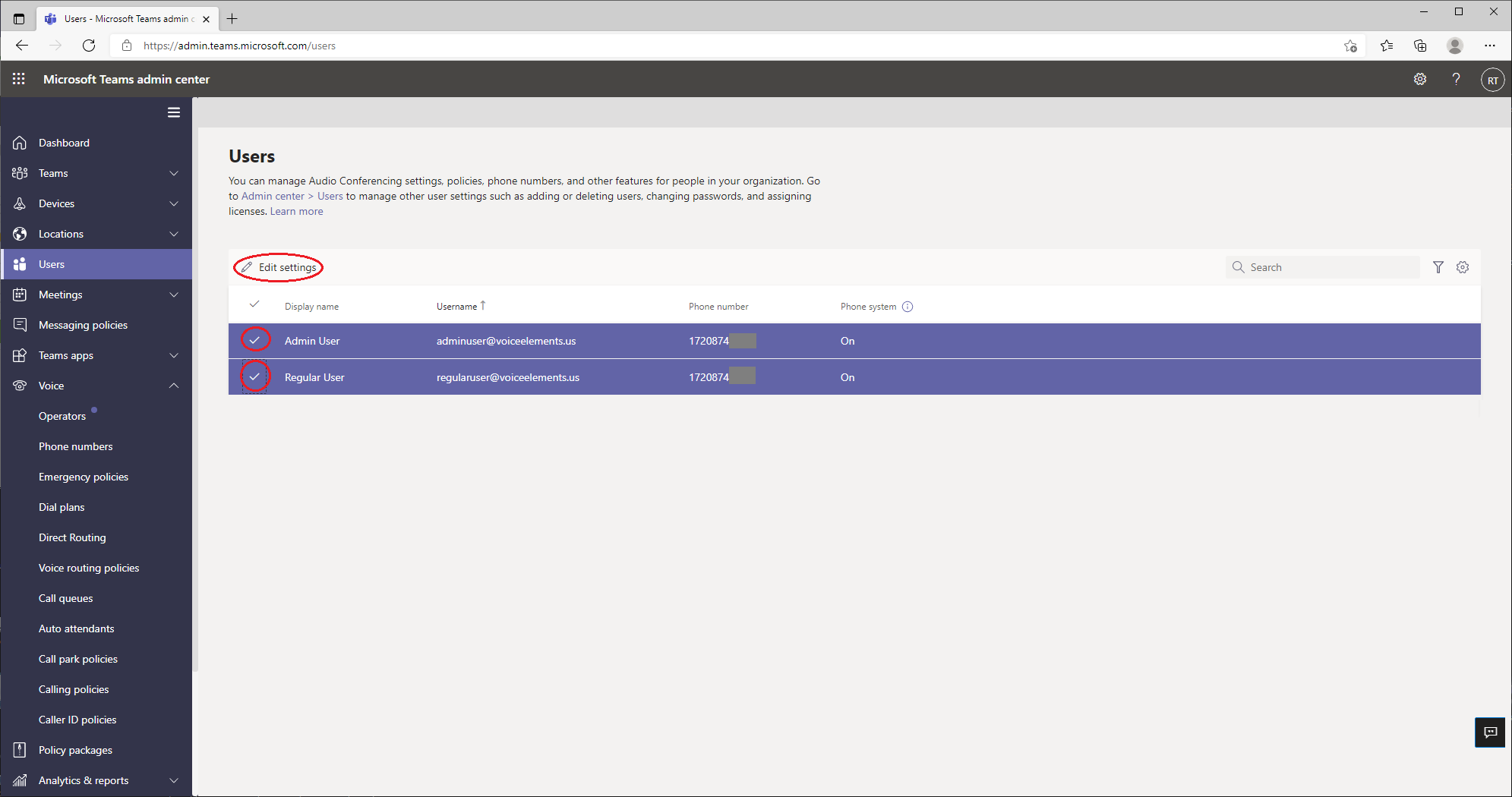Open Dial plans under Voice
The width and height of the screenshot is (1512, 797).
(62, 507)
